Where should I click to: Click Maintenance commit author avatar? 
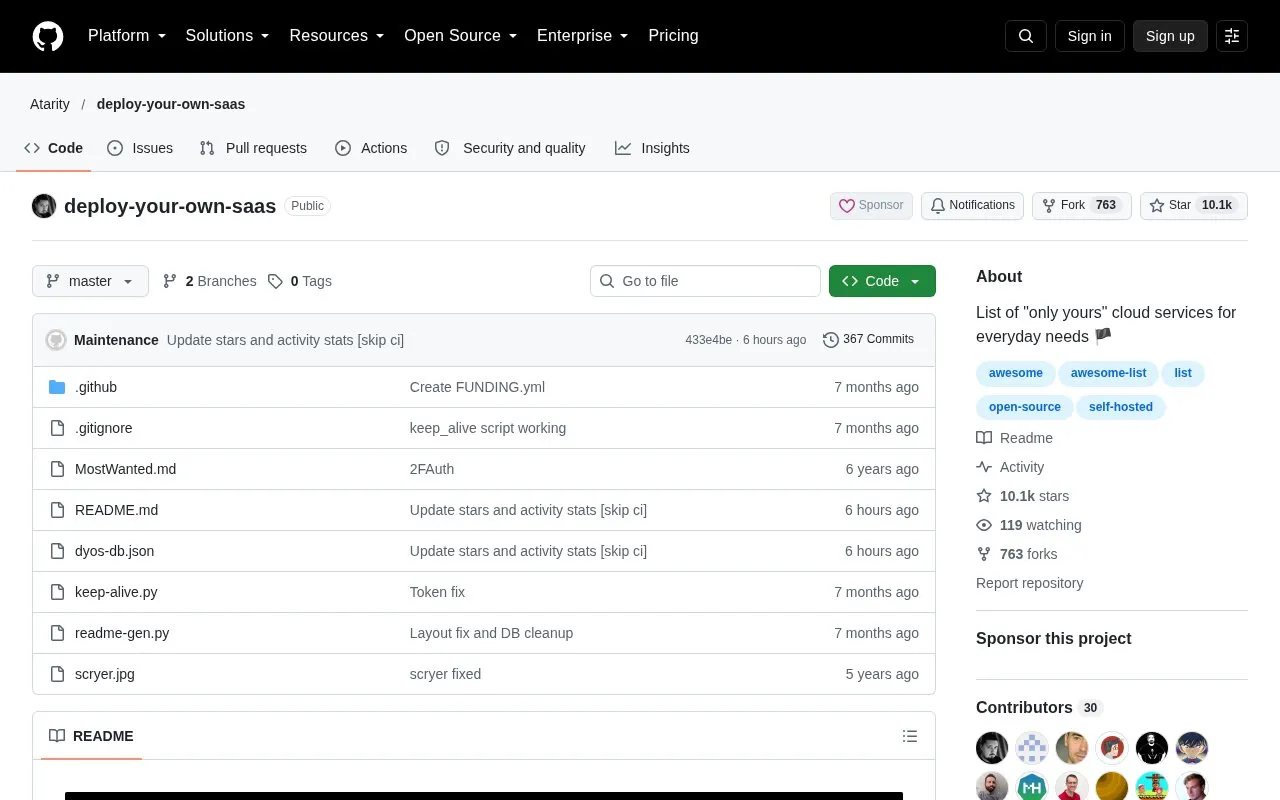[x=56, y=340]
